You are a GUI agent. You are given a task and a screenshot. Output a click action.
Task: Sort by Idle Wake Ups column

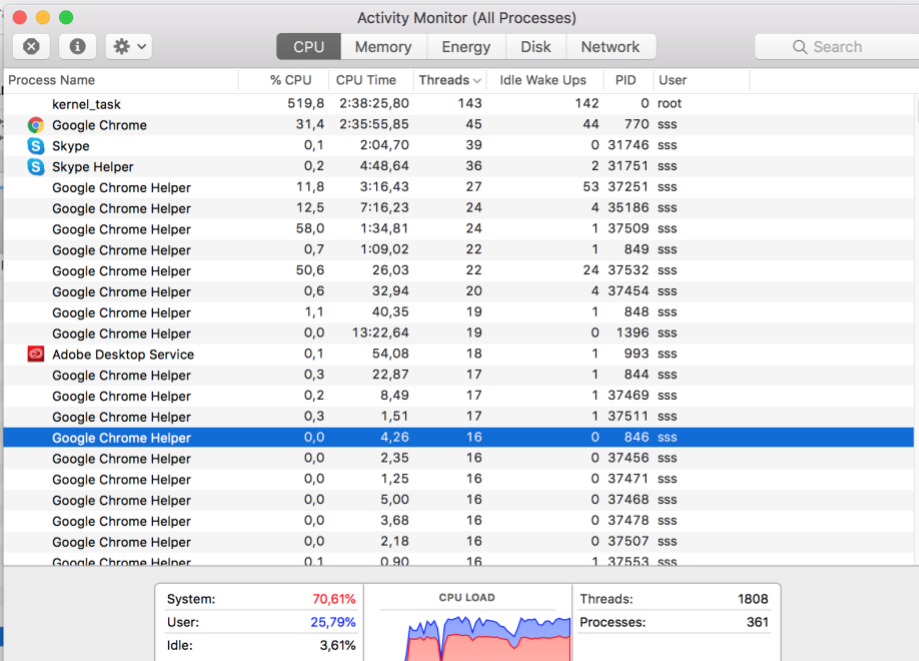pyautogui.click(x=543, y=80)
